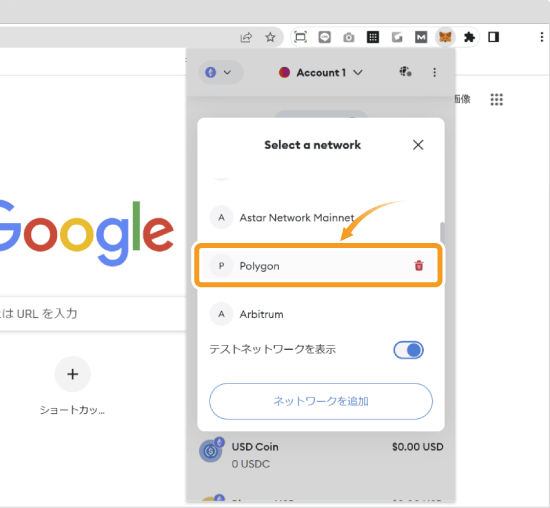
Task: Open the USD Coin token row
Action: (321, 455)
